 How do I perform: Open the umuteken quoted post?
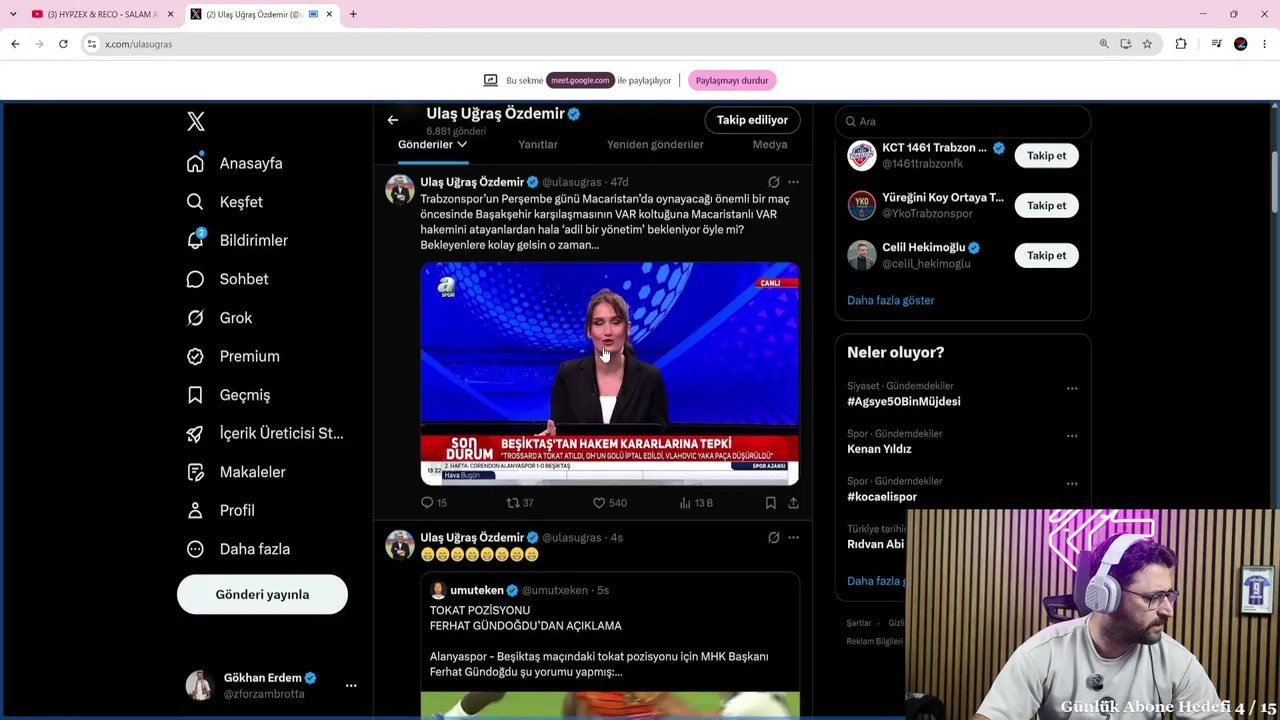(610, 645)
